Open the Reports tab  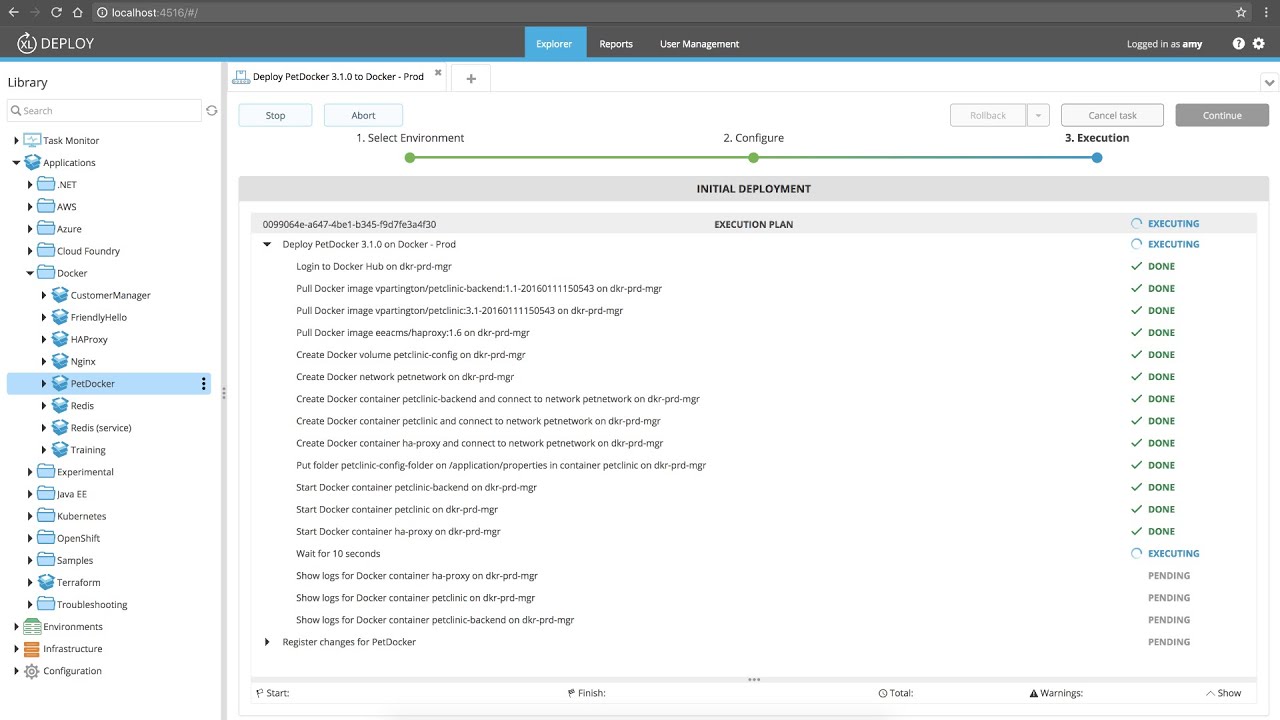tap(616, 44)
